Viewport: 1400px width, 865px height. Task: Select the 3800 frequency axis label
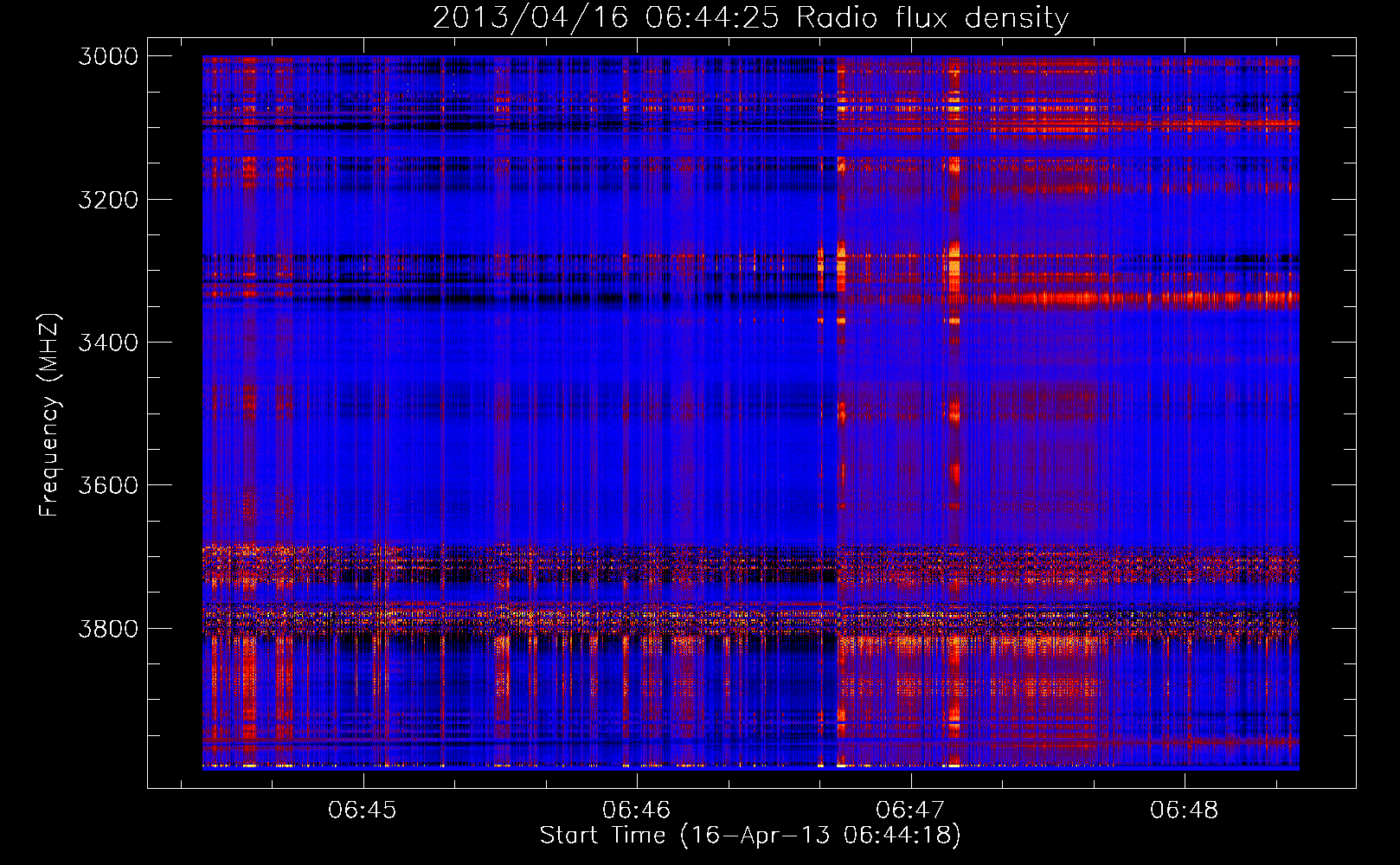[108, 628]
